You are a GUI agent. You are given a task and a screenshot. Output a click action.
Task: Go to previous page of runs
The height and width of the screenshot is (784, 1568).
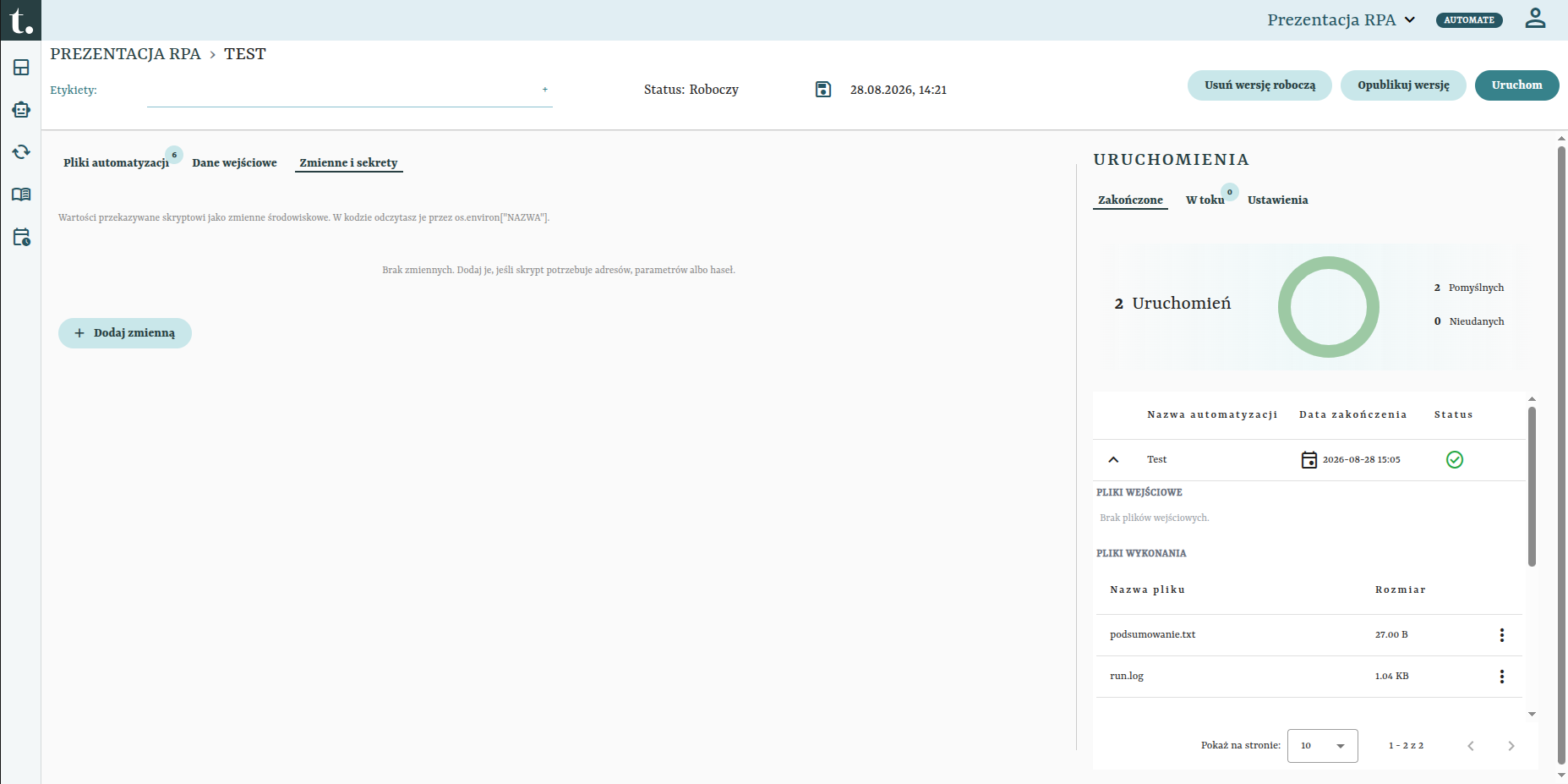pyautogui.click(x=1471, y=746)
